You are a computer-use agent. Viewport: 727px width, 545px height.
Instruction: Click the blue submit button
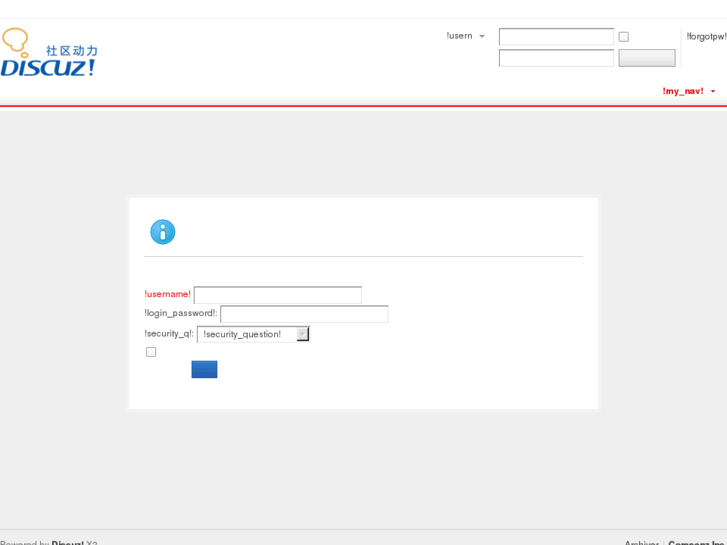point(204,369)
